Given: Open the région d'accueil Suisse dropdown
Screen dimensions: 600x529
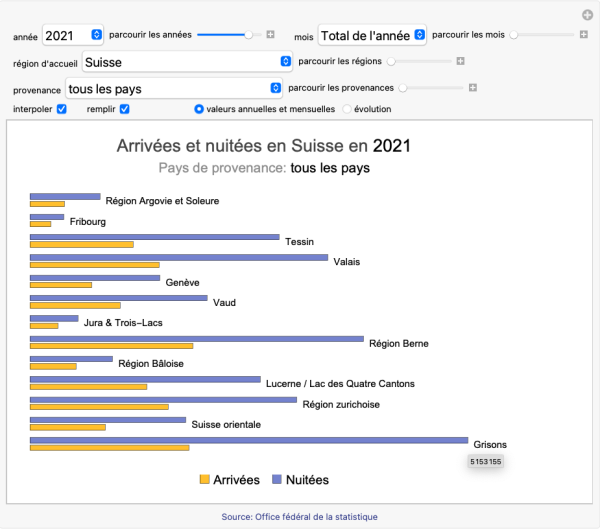Looking at the screenshot, I should (187, 61).
